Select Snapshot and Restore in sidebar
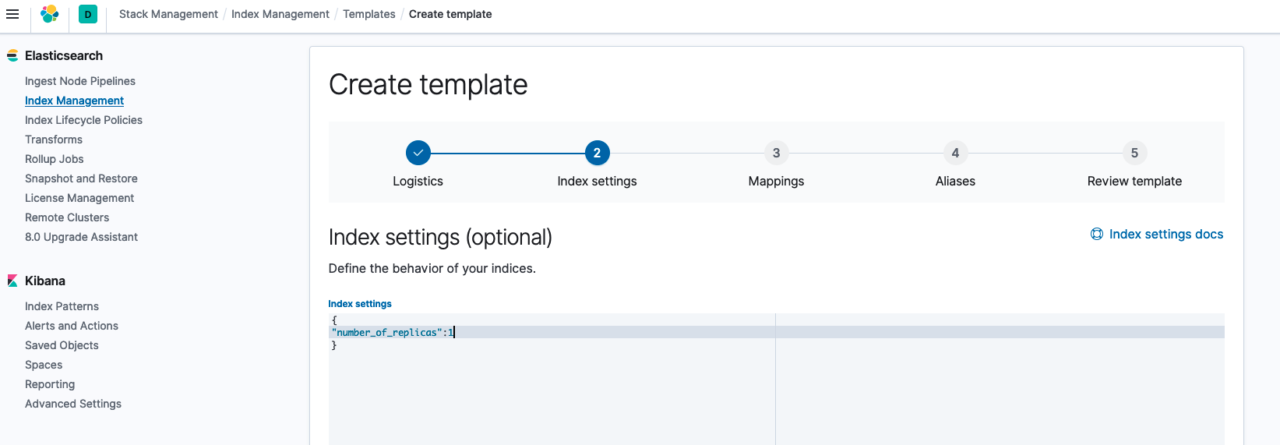Image resolution: width=1280 pixels, height=445 pixels. (x=81, y=178)
